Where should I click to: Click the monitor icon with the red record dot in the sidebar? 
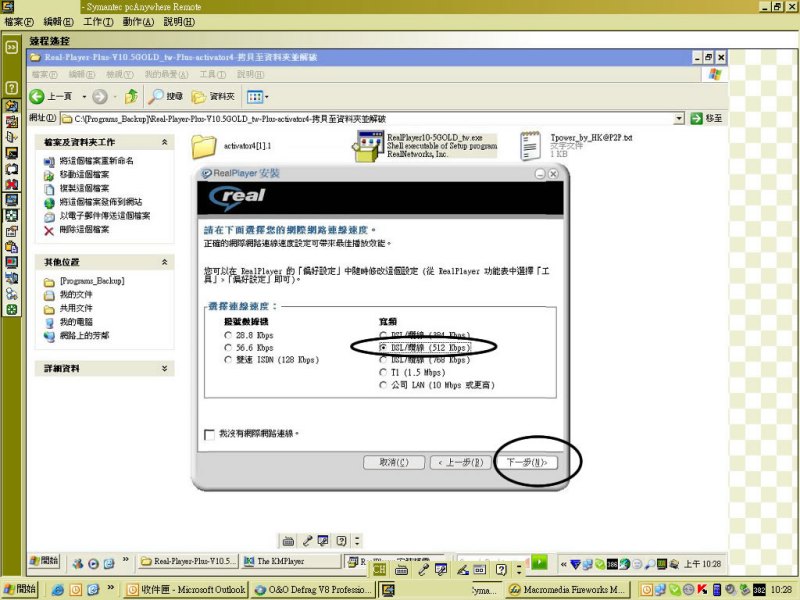point(12,263)
